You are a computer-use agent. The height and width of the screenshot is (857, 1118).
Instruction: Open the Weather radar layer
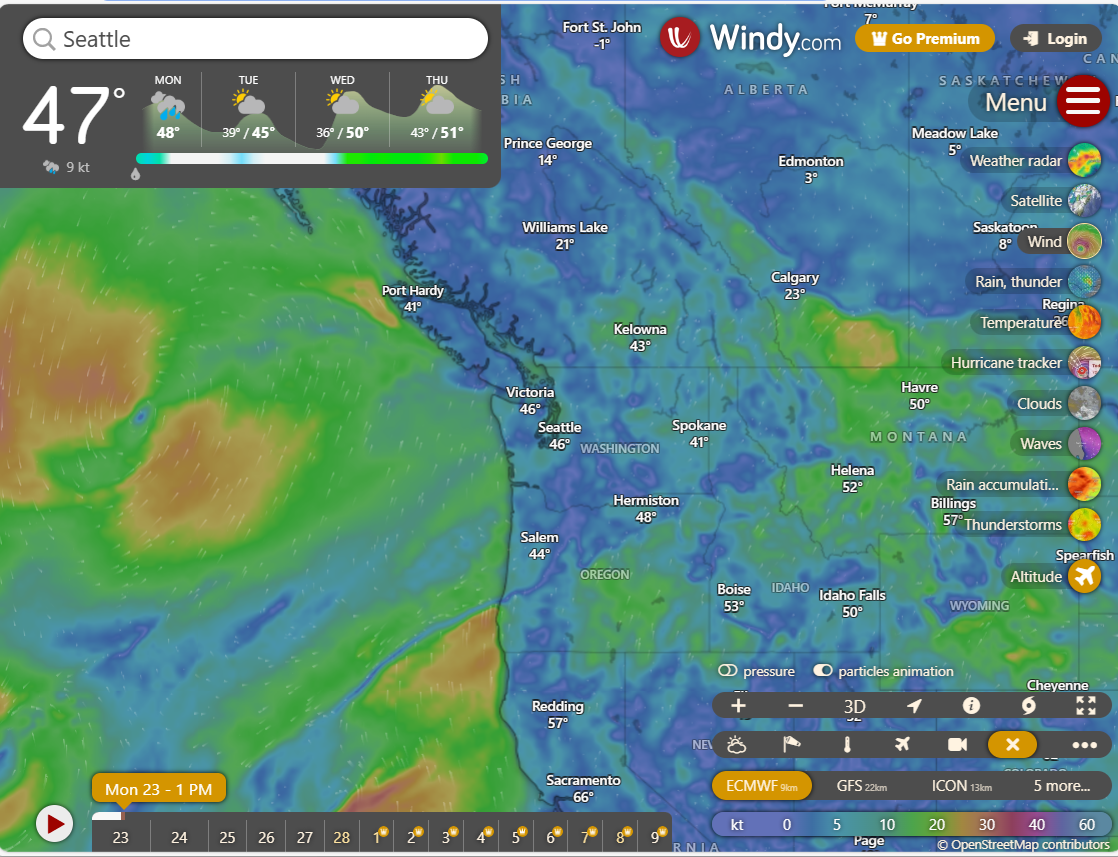pos(1084,160)
